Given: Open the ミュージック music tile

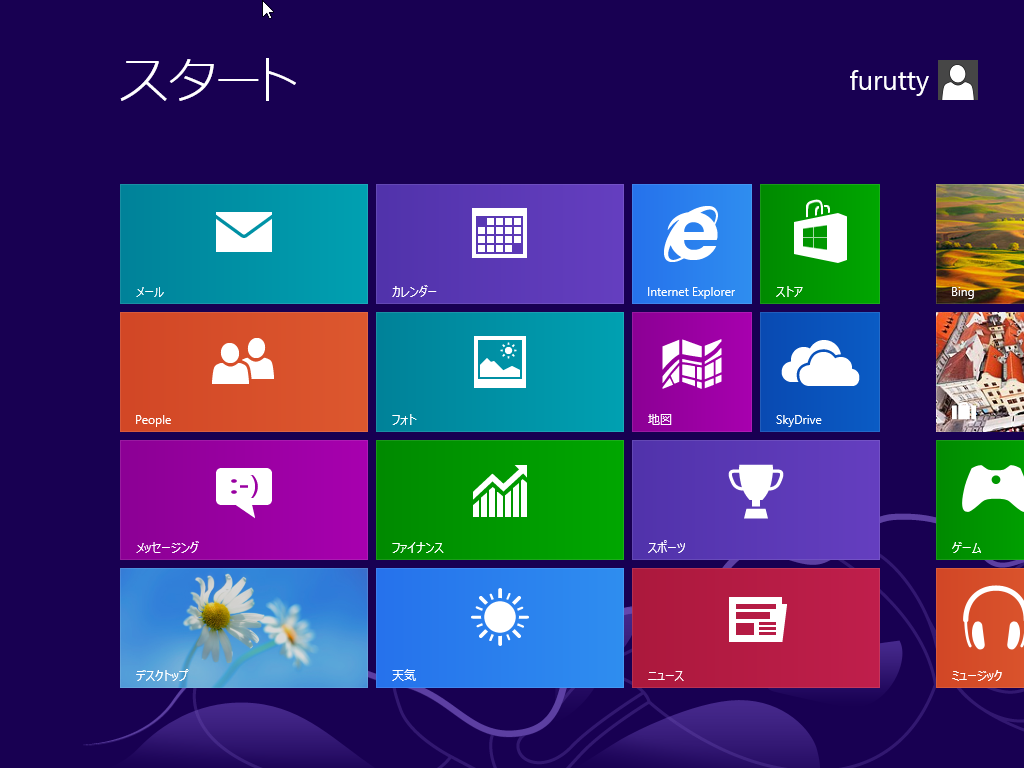Looking at the screenshot, I should tap(980, 628).
